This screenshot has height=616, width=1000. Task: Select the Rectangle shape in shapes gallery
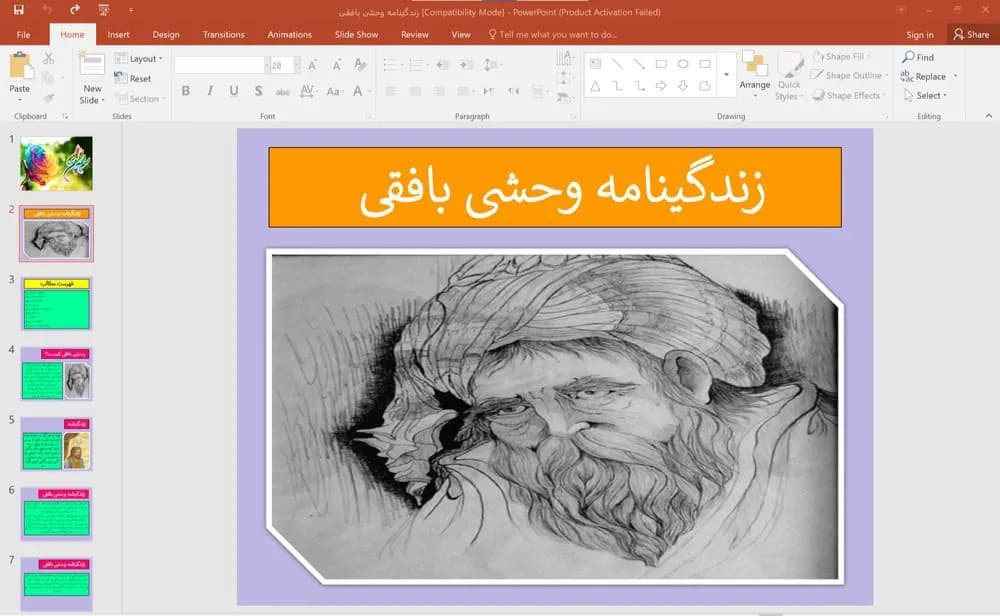pos(661,64)
